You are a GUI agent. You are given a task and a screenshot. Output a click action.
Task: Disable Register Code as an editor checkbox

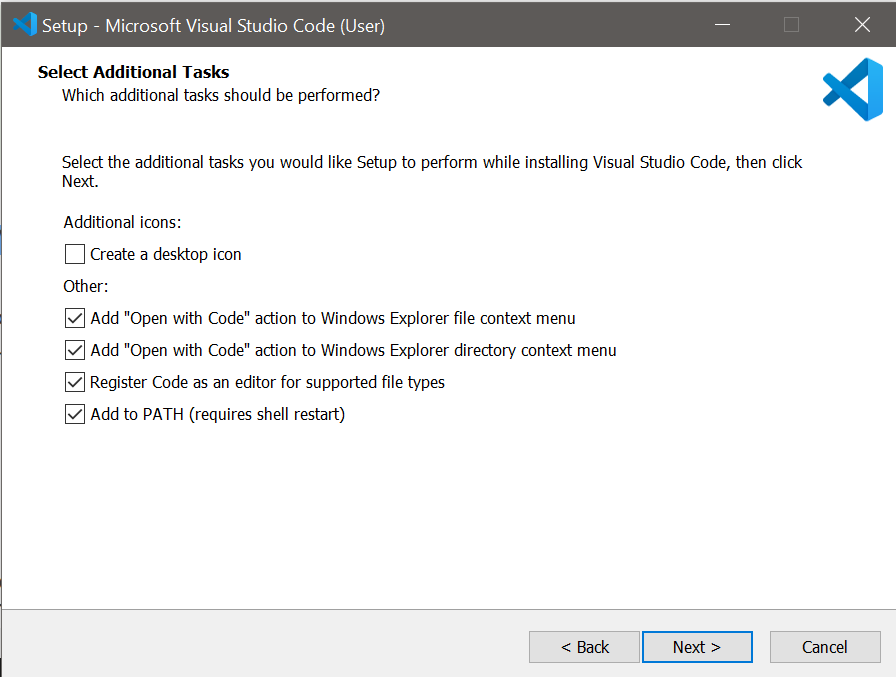75,382
